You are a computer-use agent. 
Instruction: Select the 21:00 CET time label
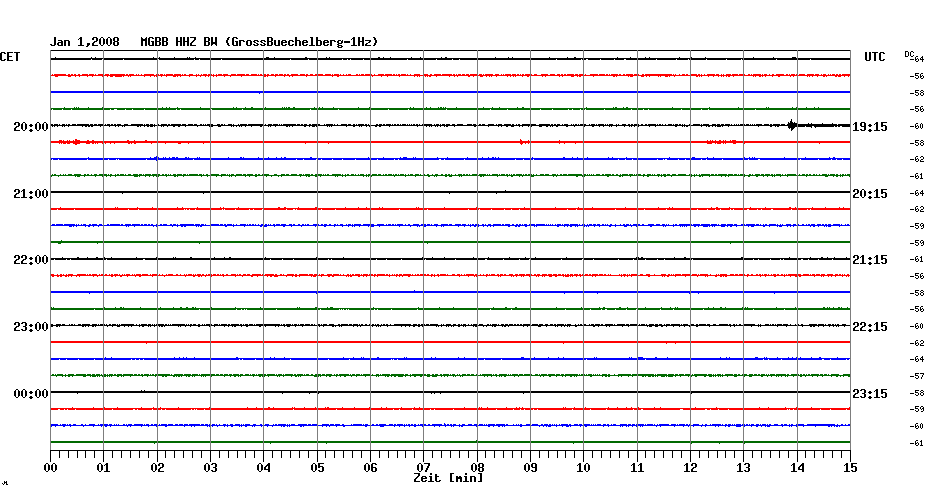tap(31, 194)
